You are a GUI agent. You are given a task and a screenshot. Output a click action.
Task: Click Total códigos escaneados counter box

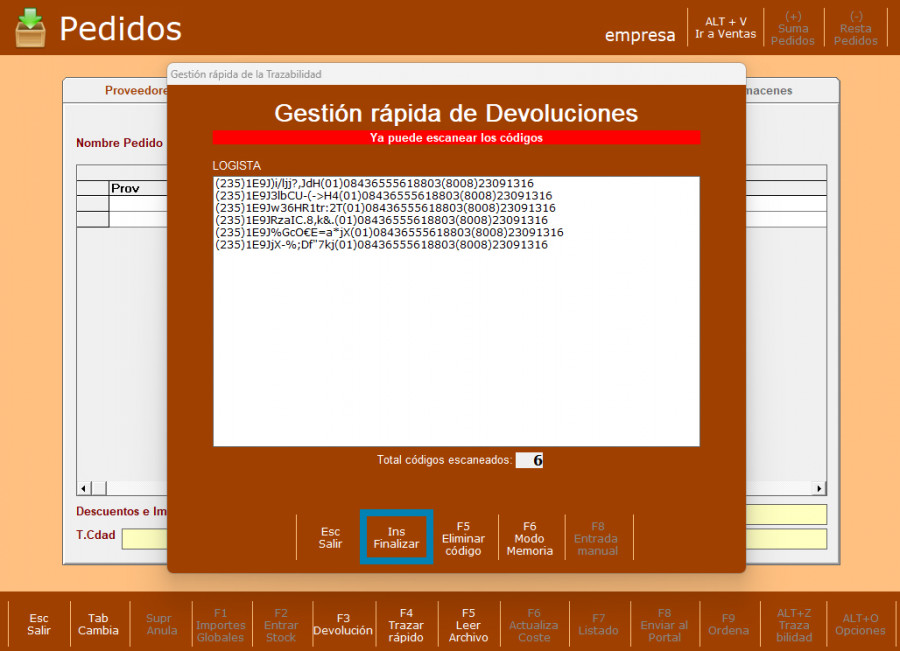coord(529,460)
